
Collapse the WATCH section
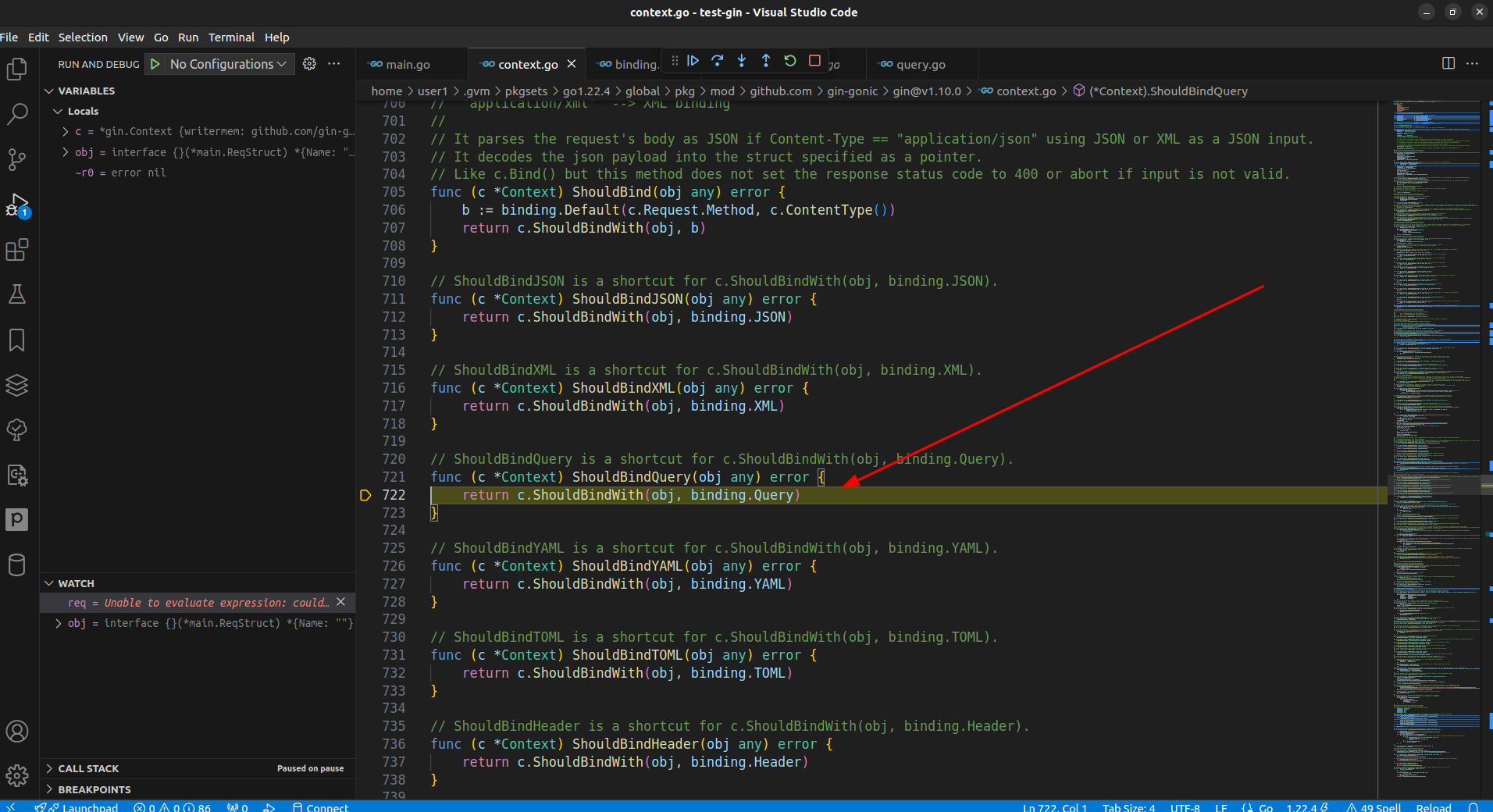(76, 583)
